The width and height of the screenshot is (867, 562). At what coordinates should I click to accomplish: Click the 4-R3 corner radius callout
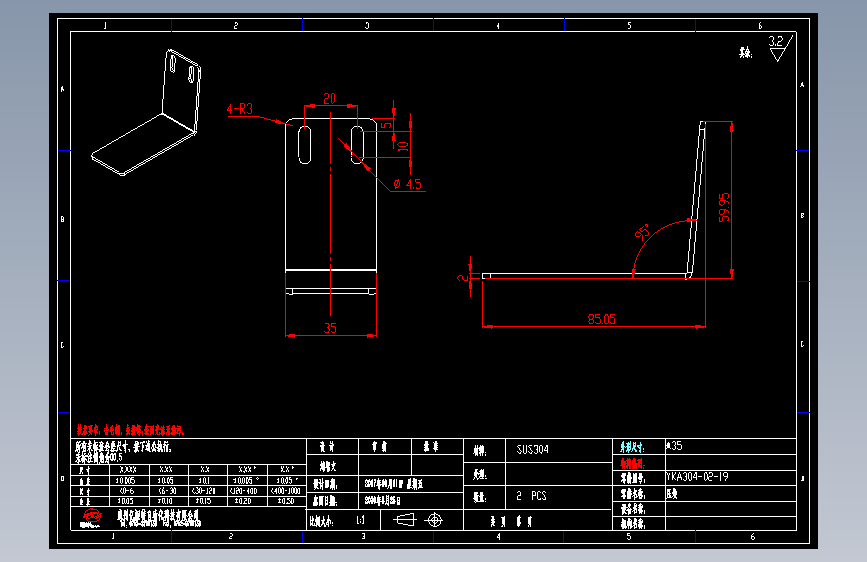click(x=239, y=109)
